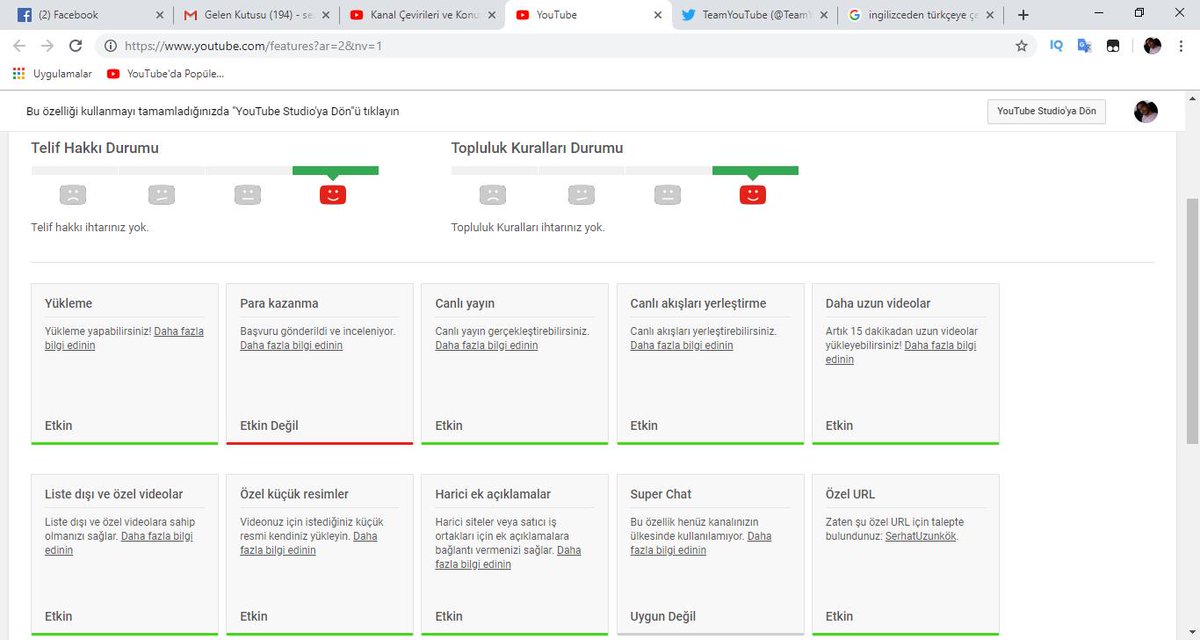This screenshot has width=1200, height=640.
Task: Switch to the Gelen Kutusu (194) tab
Action: 255,15
